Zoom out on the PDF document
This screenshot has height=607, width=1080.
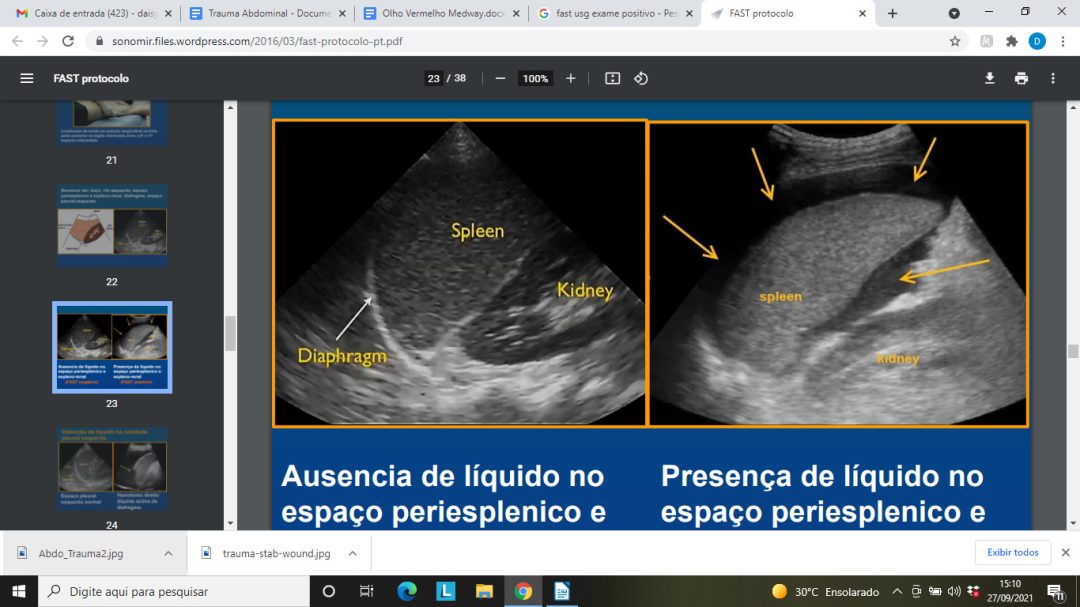(500, 78)
